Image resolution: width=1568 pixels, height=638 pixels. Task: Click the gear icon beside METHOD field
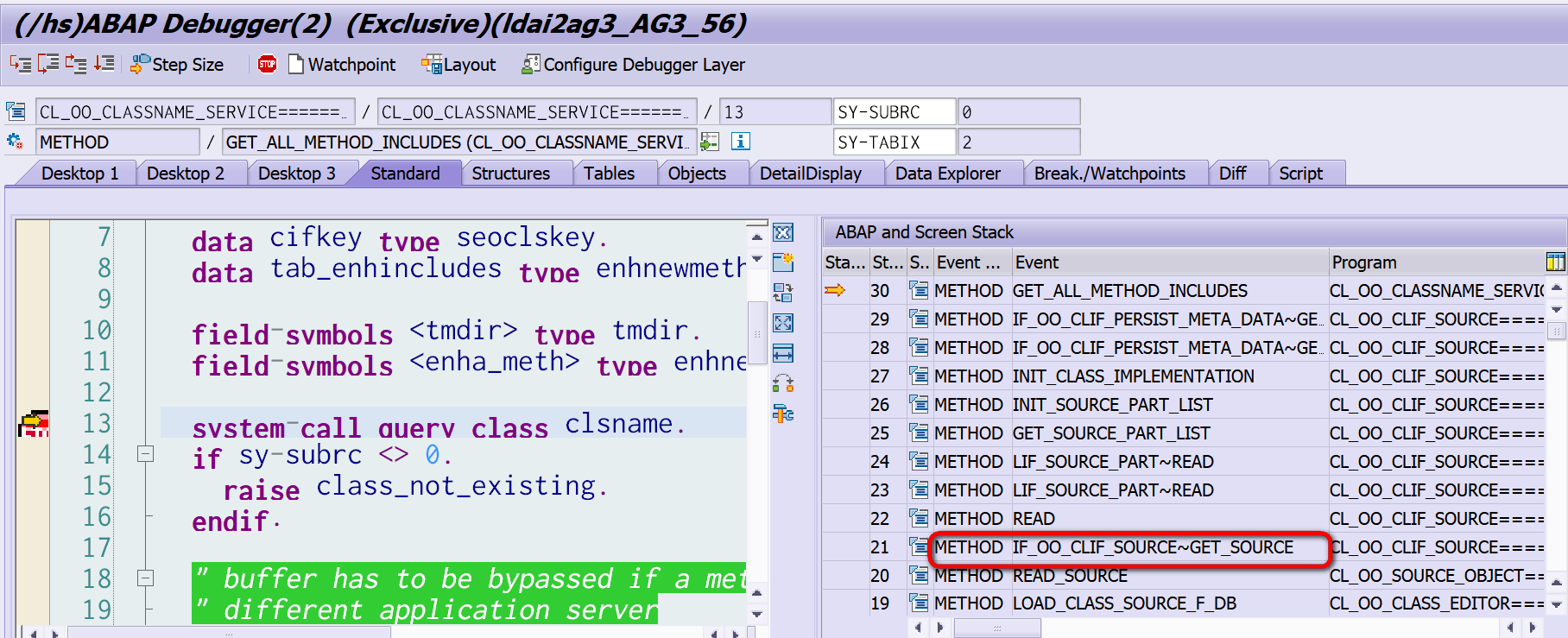16,141
